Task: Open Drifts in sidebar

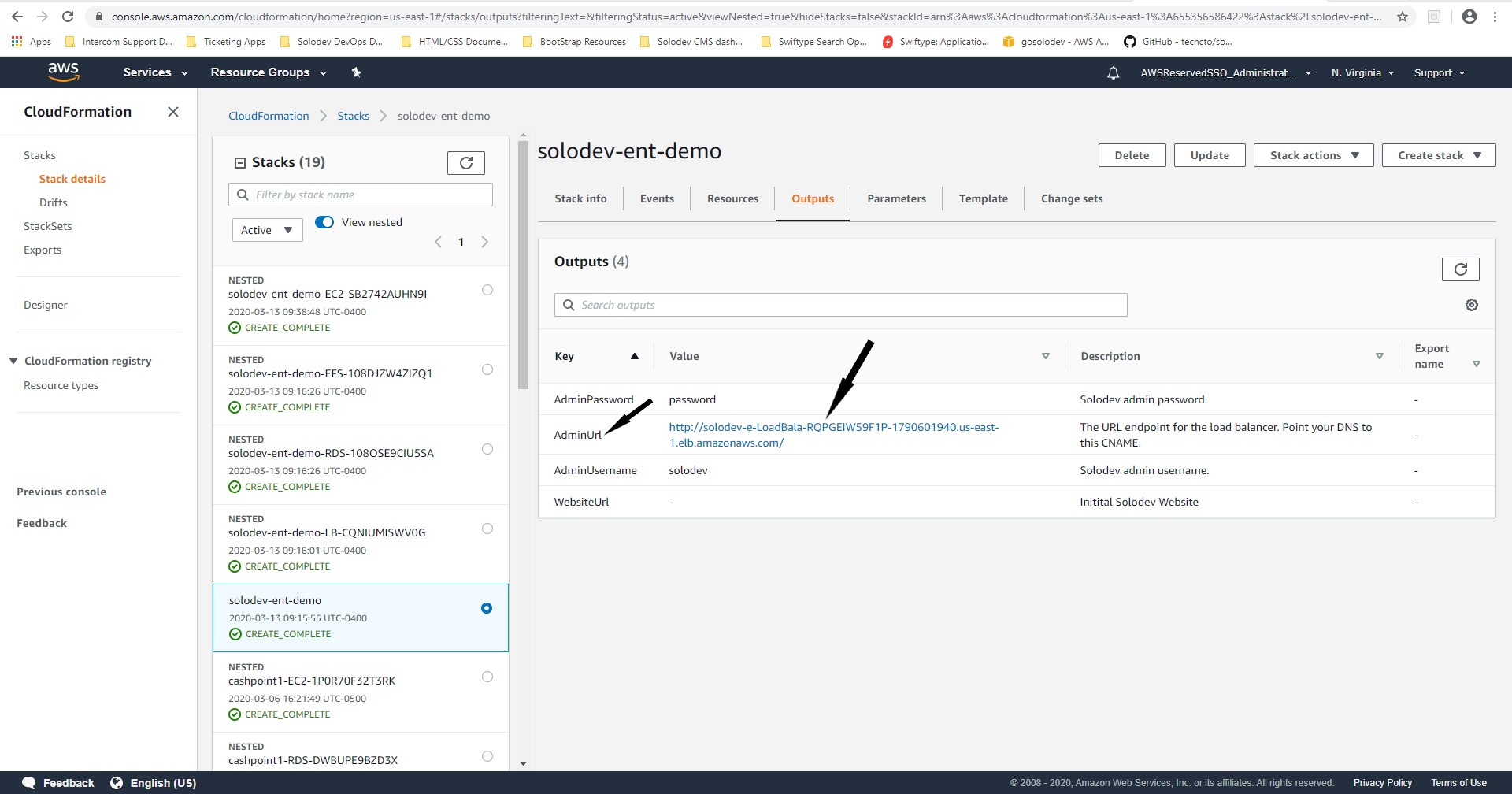Action: [53, 202]
